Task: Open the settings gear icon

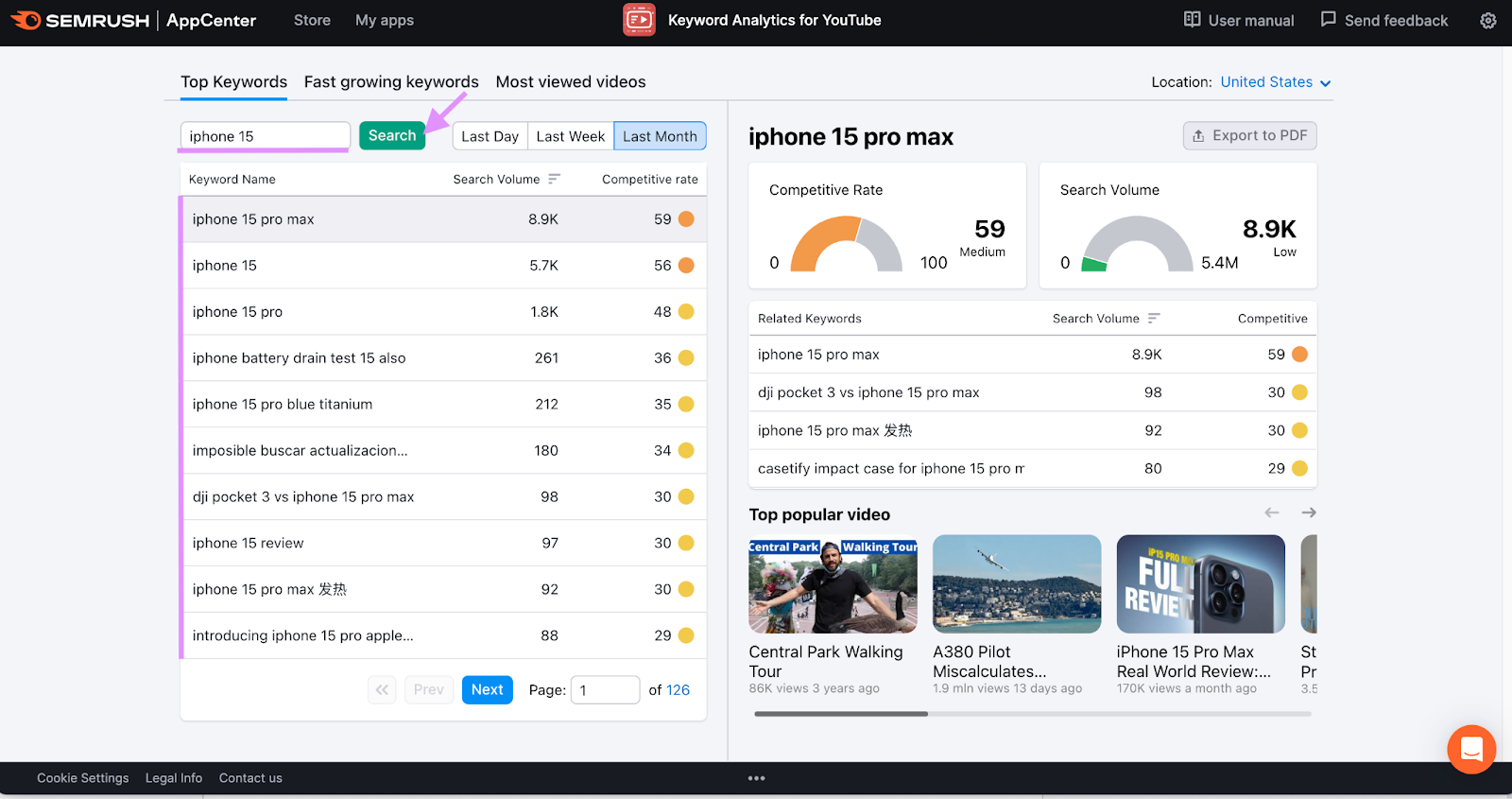Action: (1487, 21)
